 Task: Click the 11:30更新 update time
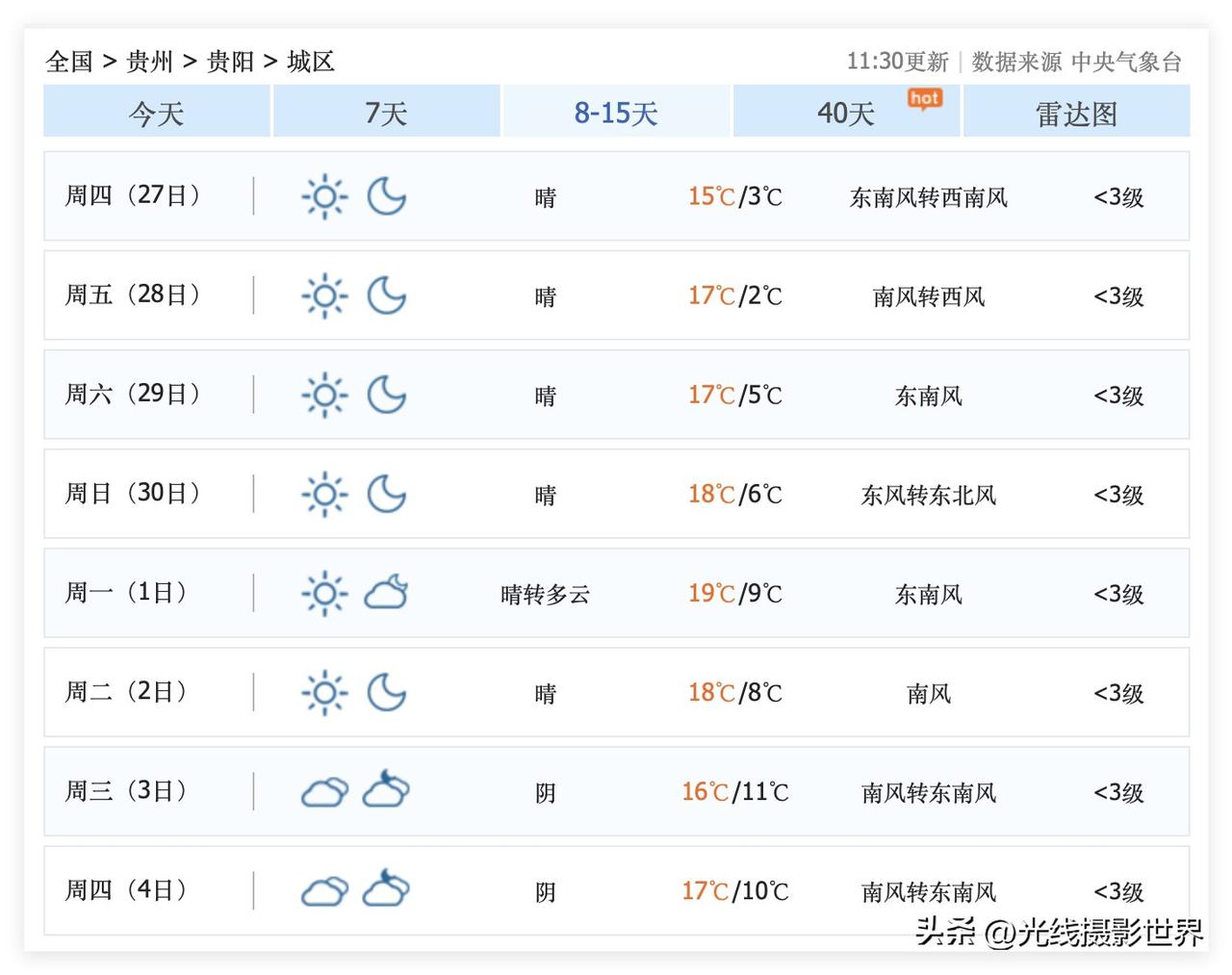tap(897, 62)
